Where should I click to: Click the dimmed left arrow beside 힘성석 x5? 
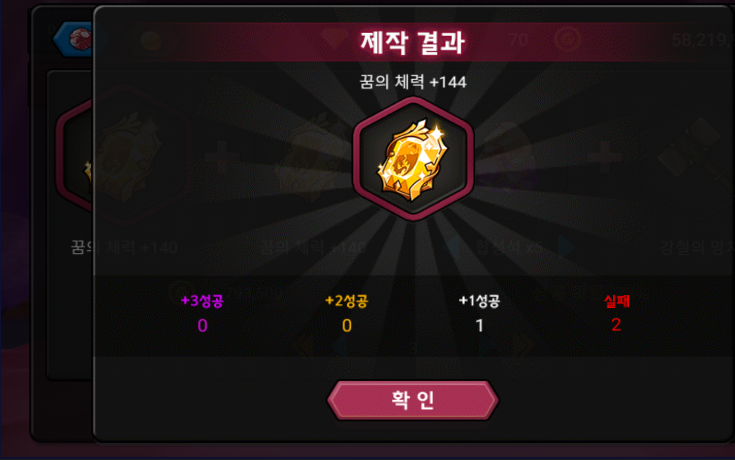tap(453, 248)
